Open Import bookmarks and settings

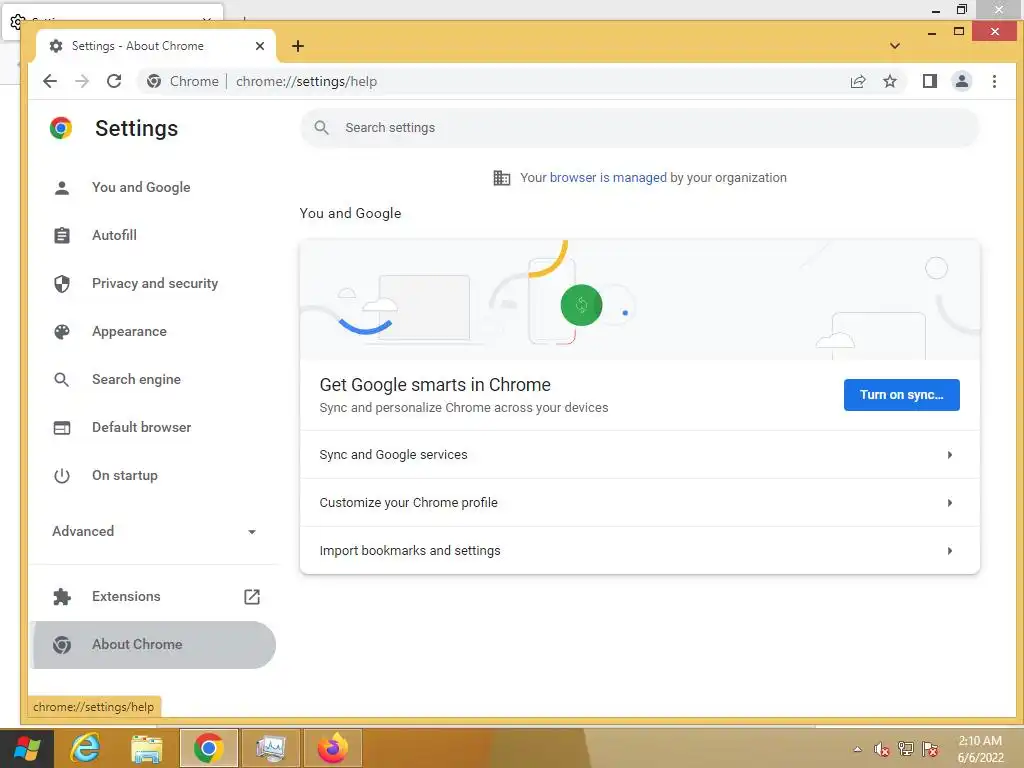pyautogui.click(x=639, y=551)
